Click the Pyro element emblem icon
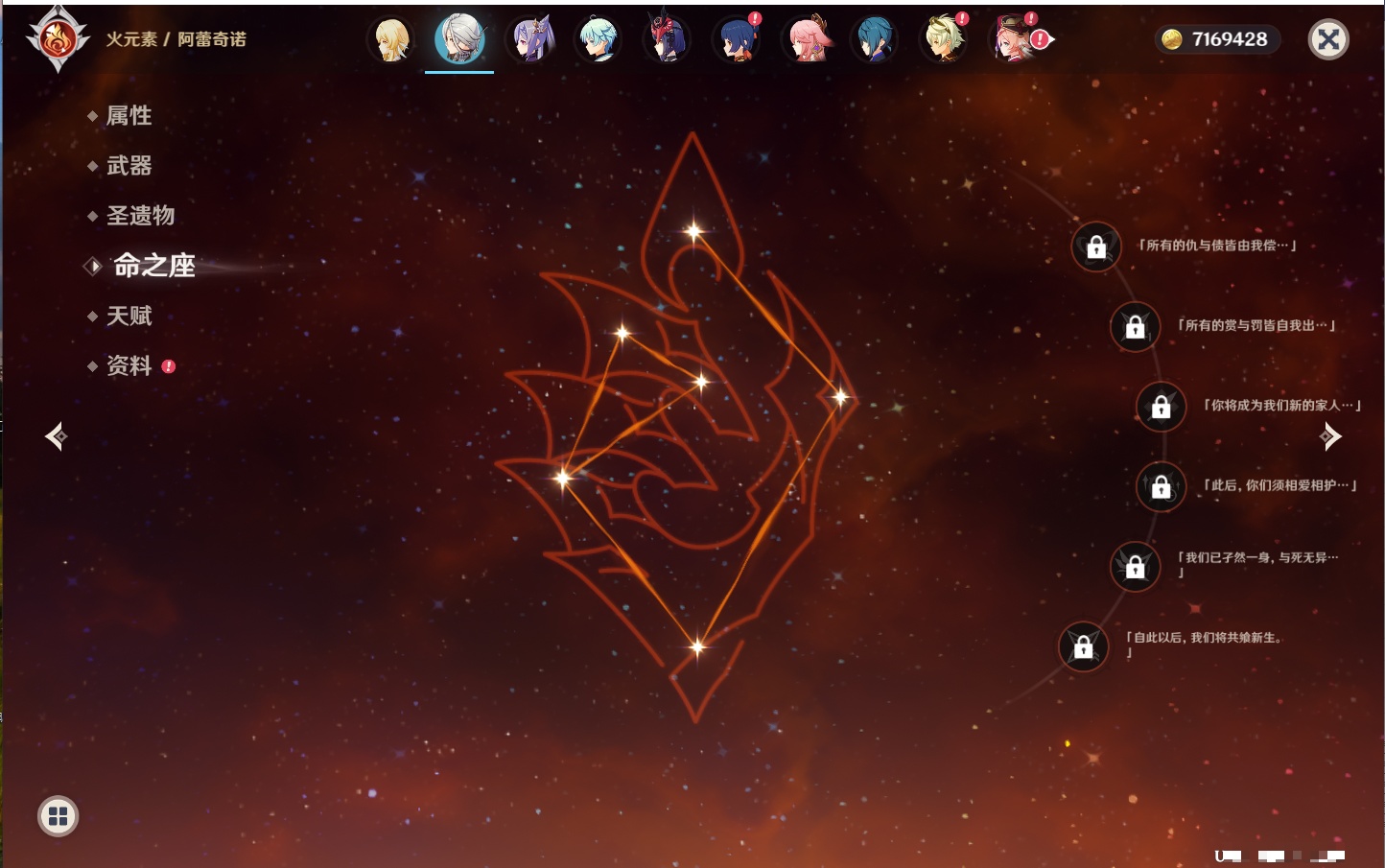The width and height of the screenshot is (1385, 868). (x=58, y=39)
